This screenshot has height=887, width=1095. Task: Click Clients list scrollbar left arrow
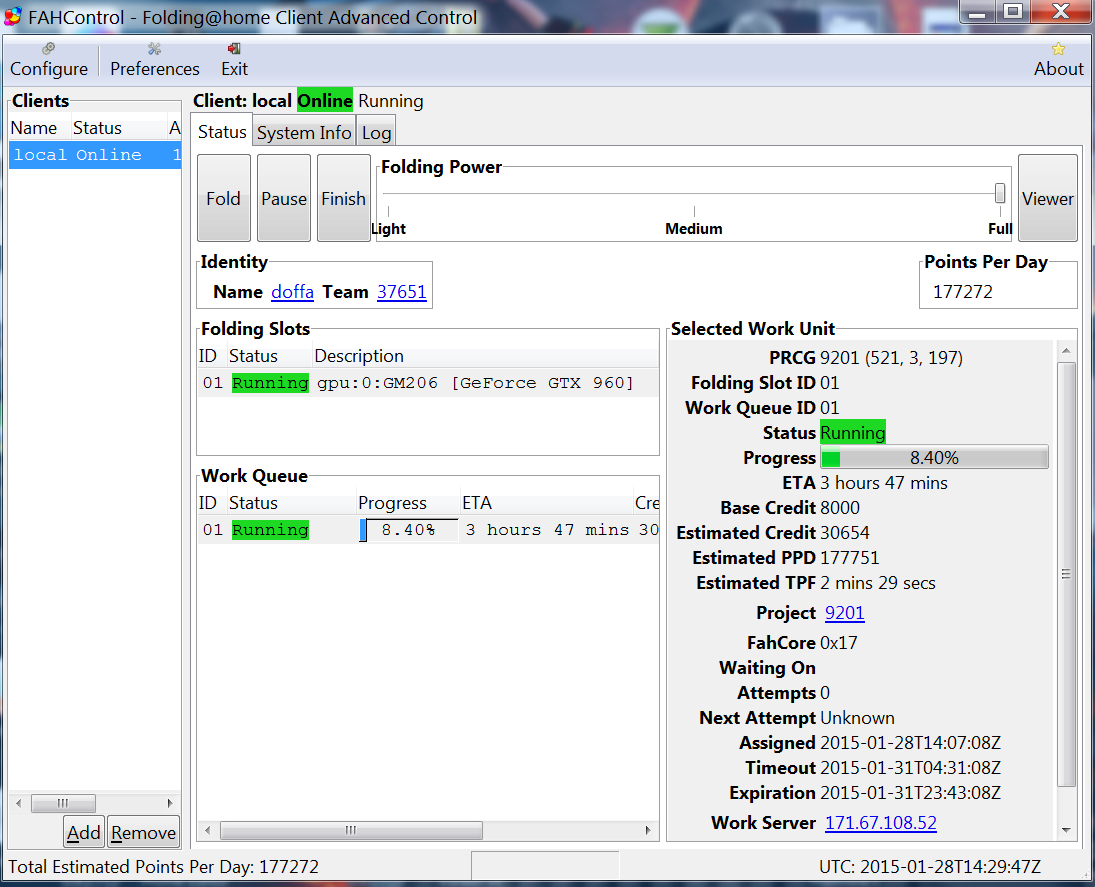pos(19,802)
